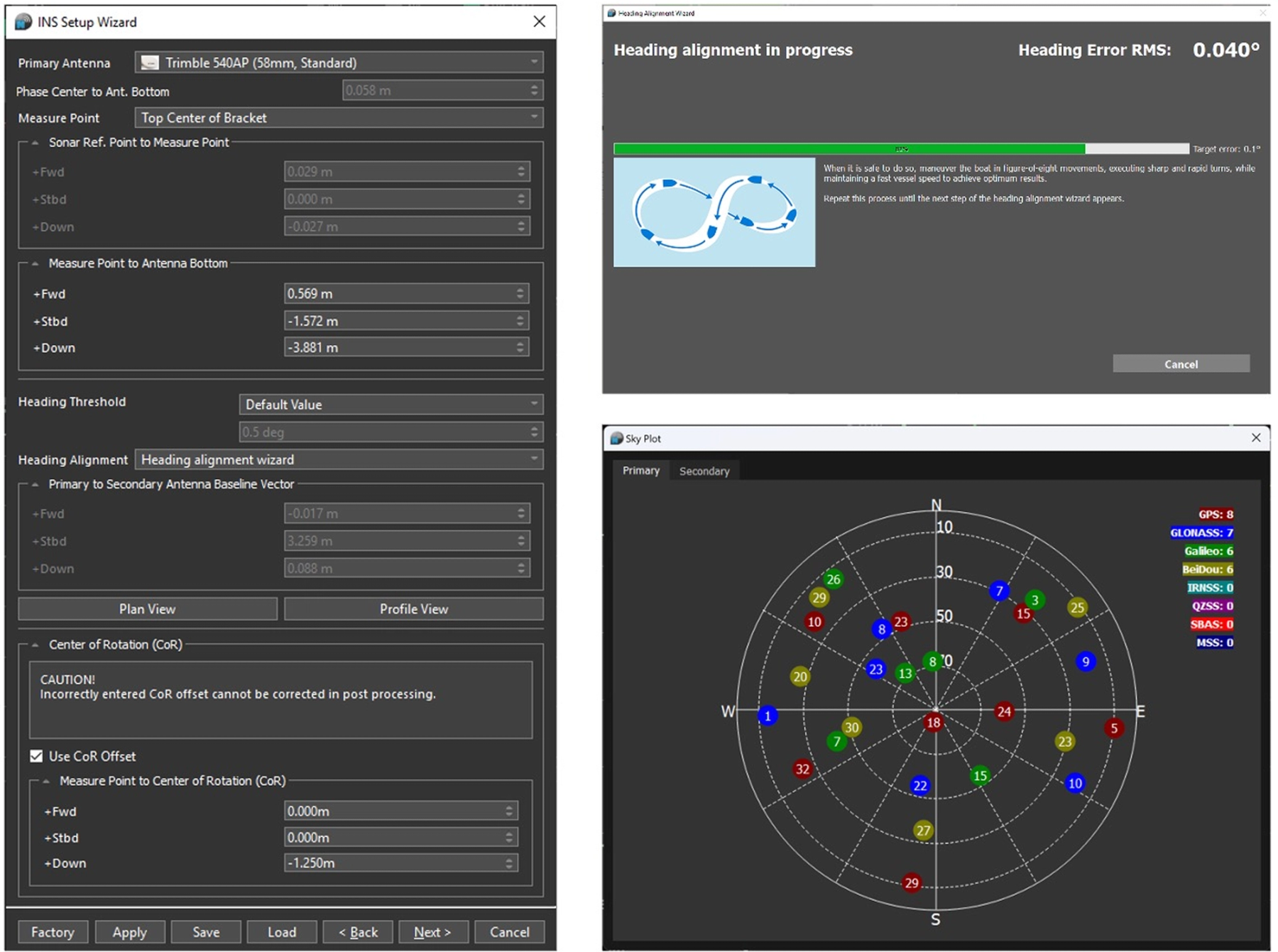The height and width of the screenshot is (952, 1278).
Task: Click the Sky Plot window title icon
Action: (x=616, y=439)
